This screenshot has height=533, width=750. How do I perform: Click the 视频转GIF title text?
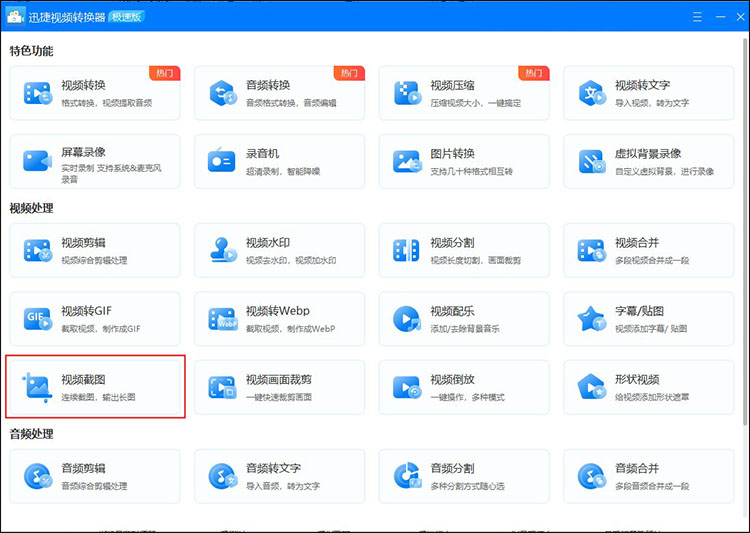pyautogui.click(x=87, y=311)
